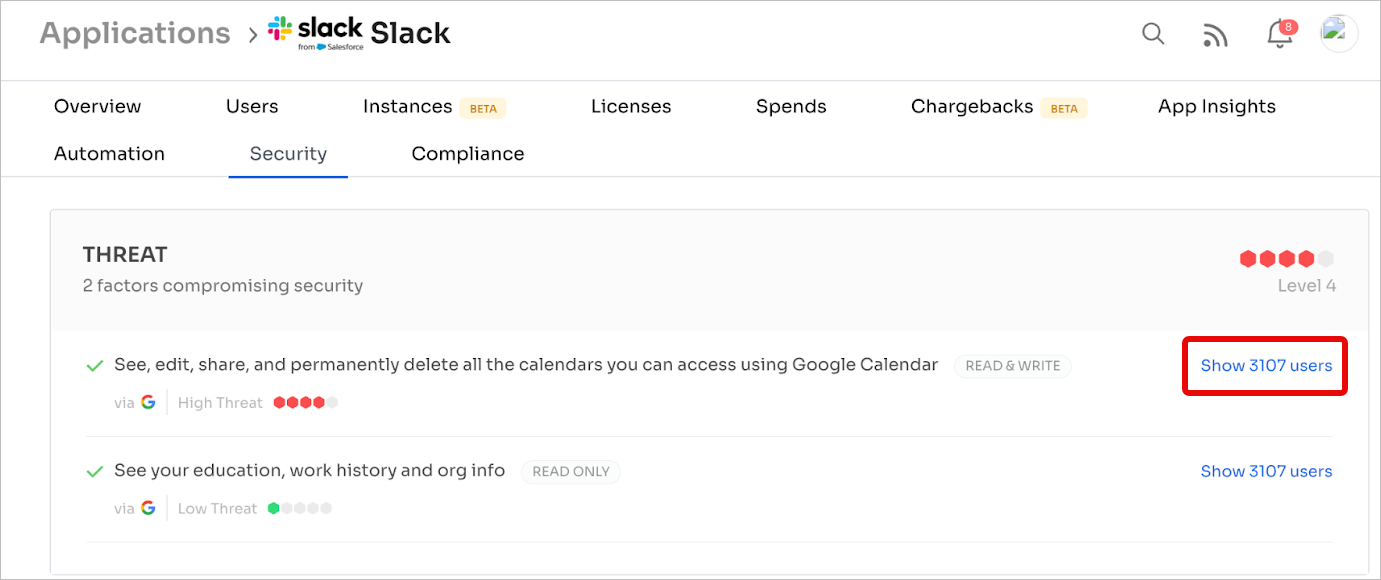Open the RSS feed icon

[x=1215, y=36]
